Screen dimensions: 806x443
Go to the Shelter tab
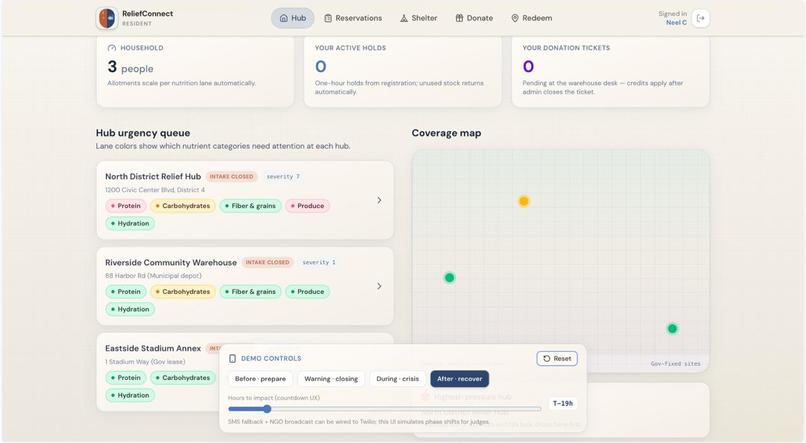tap(418, 18)
